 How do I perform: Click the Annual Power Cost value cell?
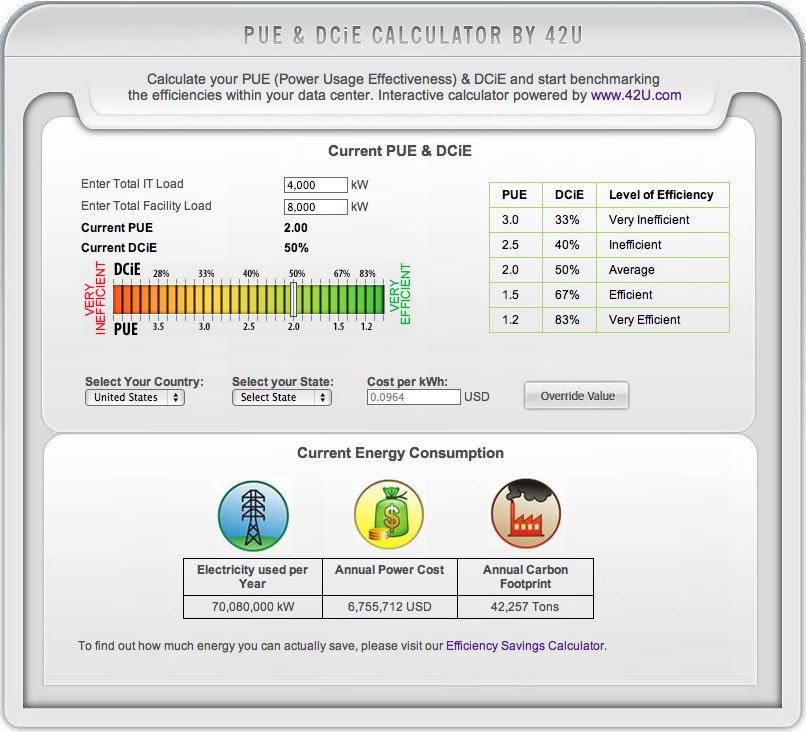pos(389,607)
